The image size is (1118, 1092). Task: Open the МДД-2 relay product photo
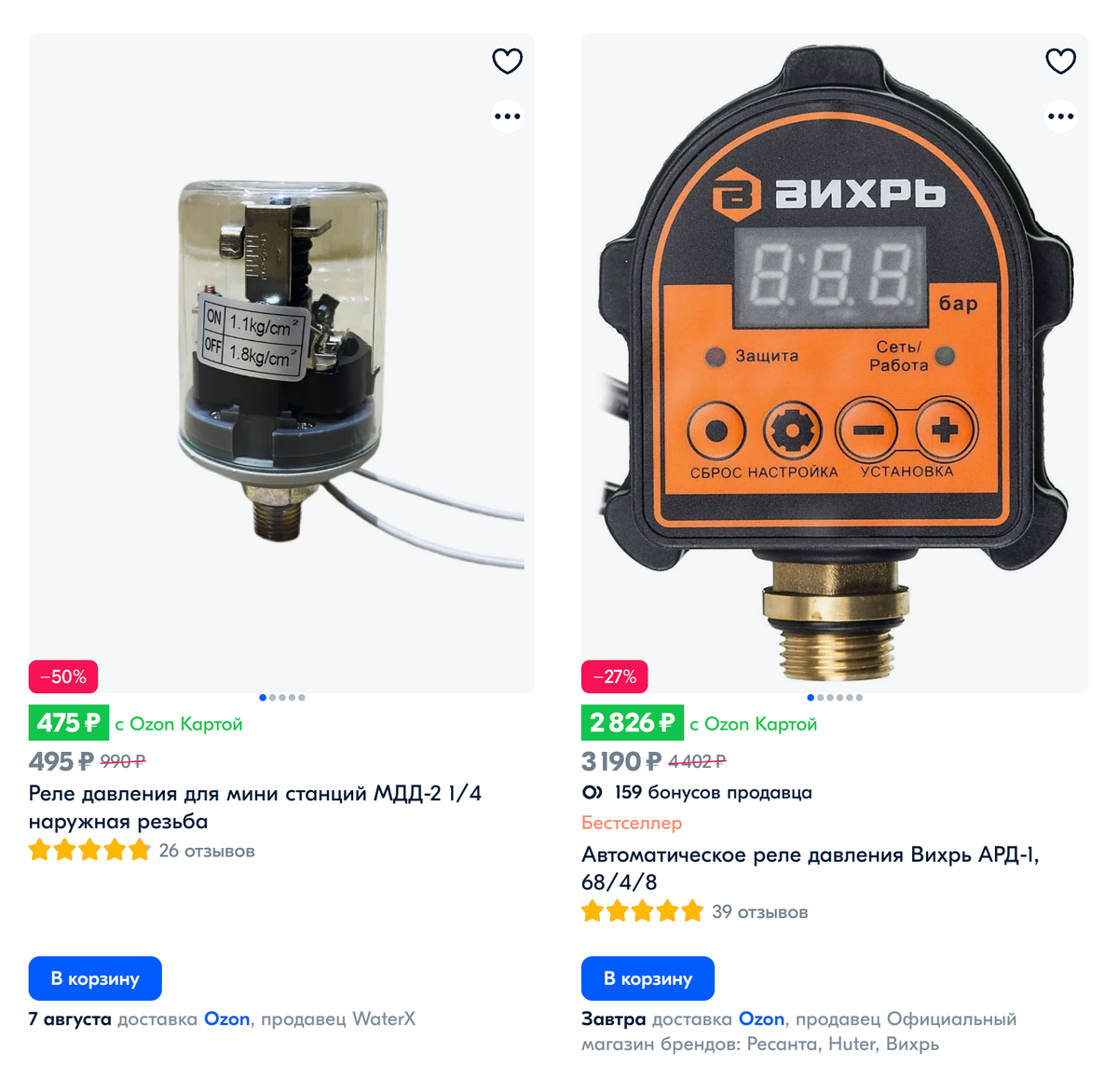click(281, 363)
